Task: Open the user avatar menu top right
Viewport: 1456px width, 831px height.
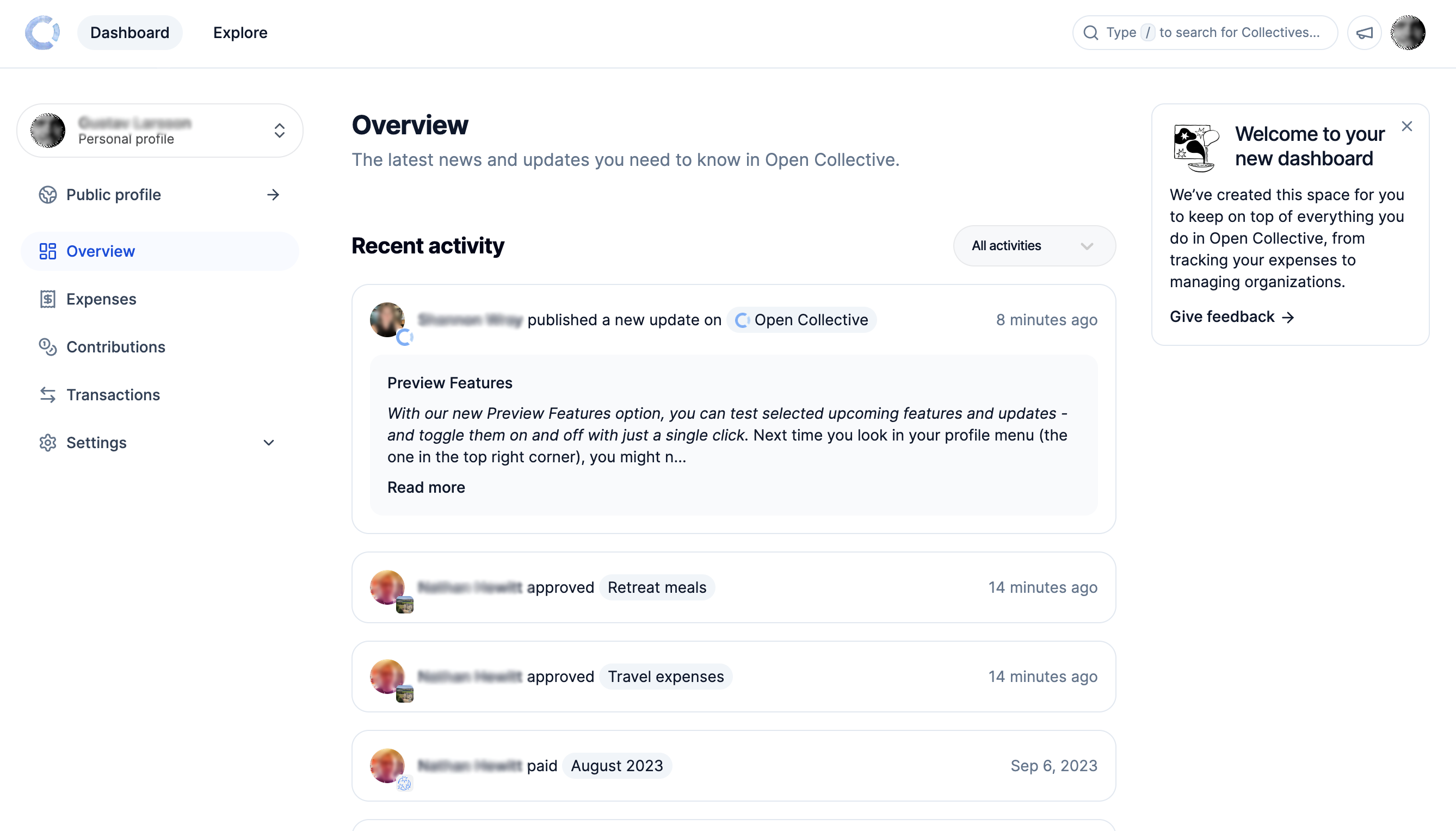Action: 1407,33
